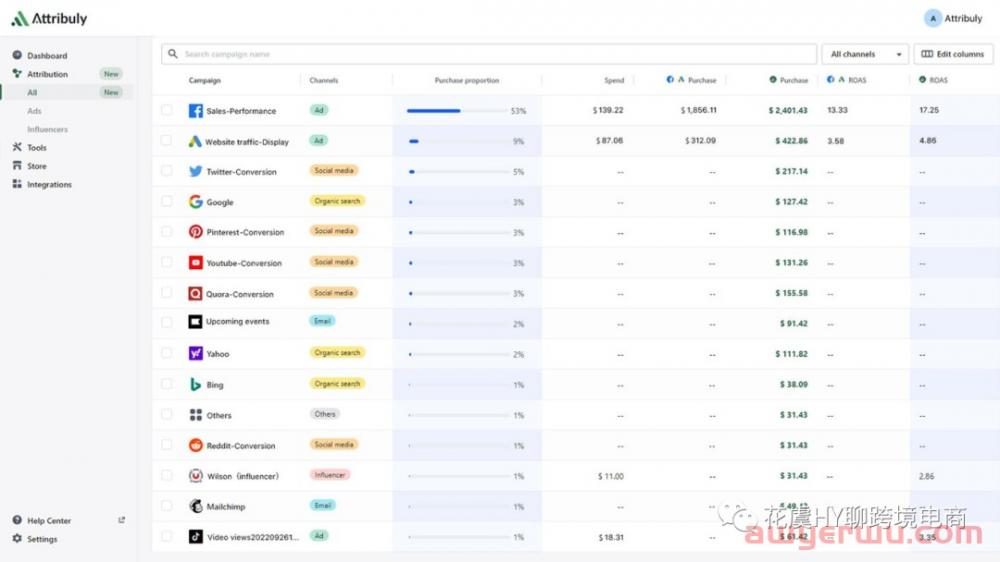Check the Youtube-Conversion checkbox

[x=166, y=262]
